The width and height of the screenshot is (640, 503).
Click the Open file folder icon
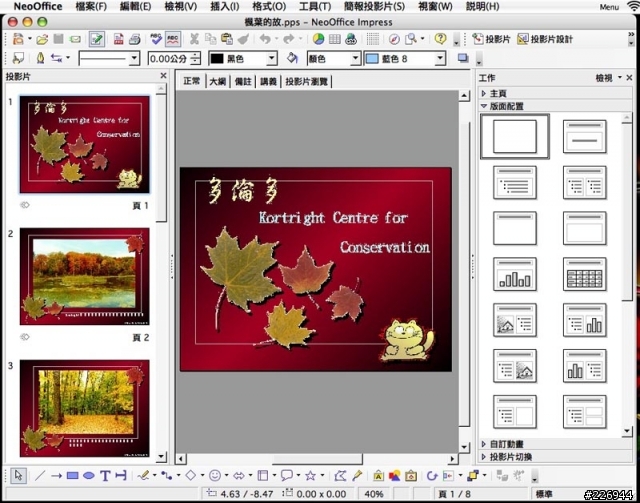pyautogui.click(x=42, y=39)
